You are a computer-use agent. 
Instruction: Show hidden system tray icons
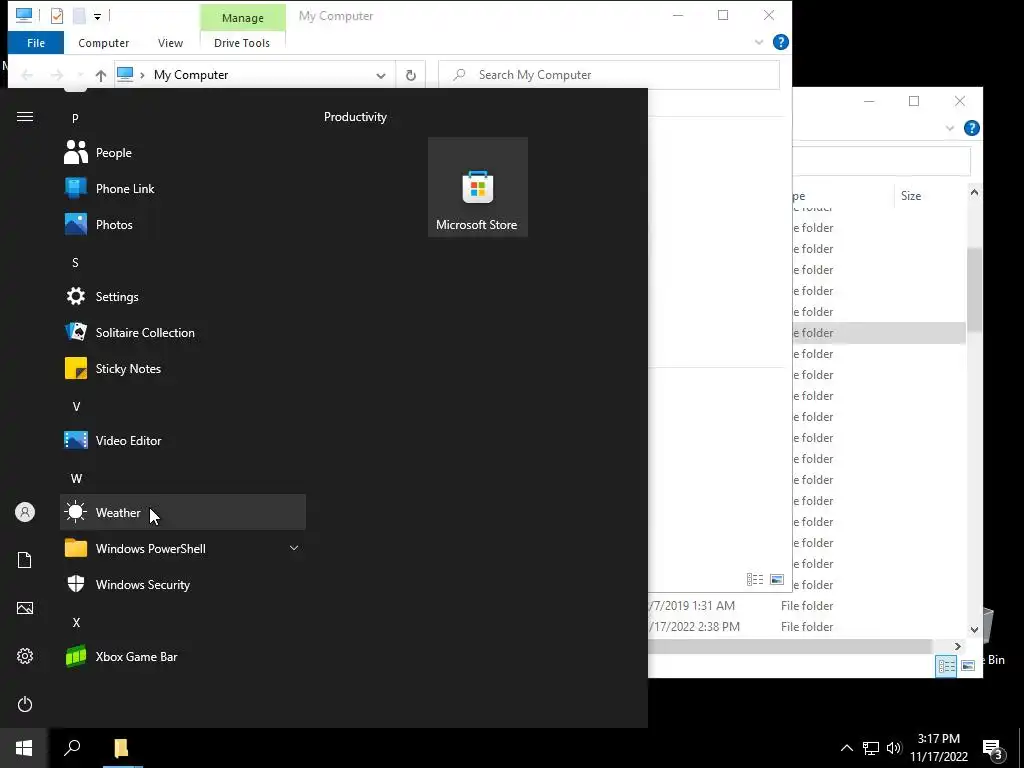pos(846,748)
